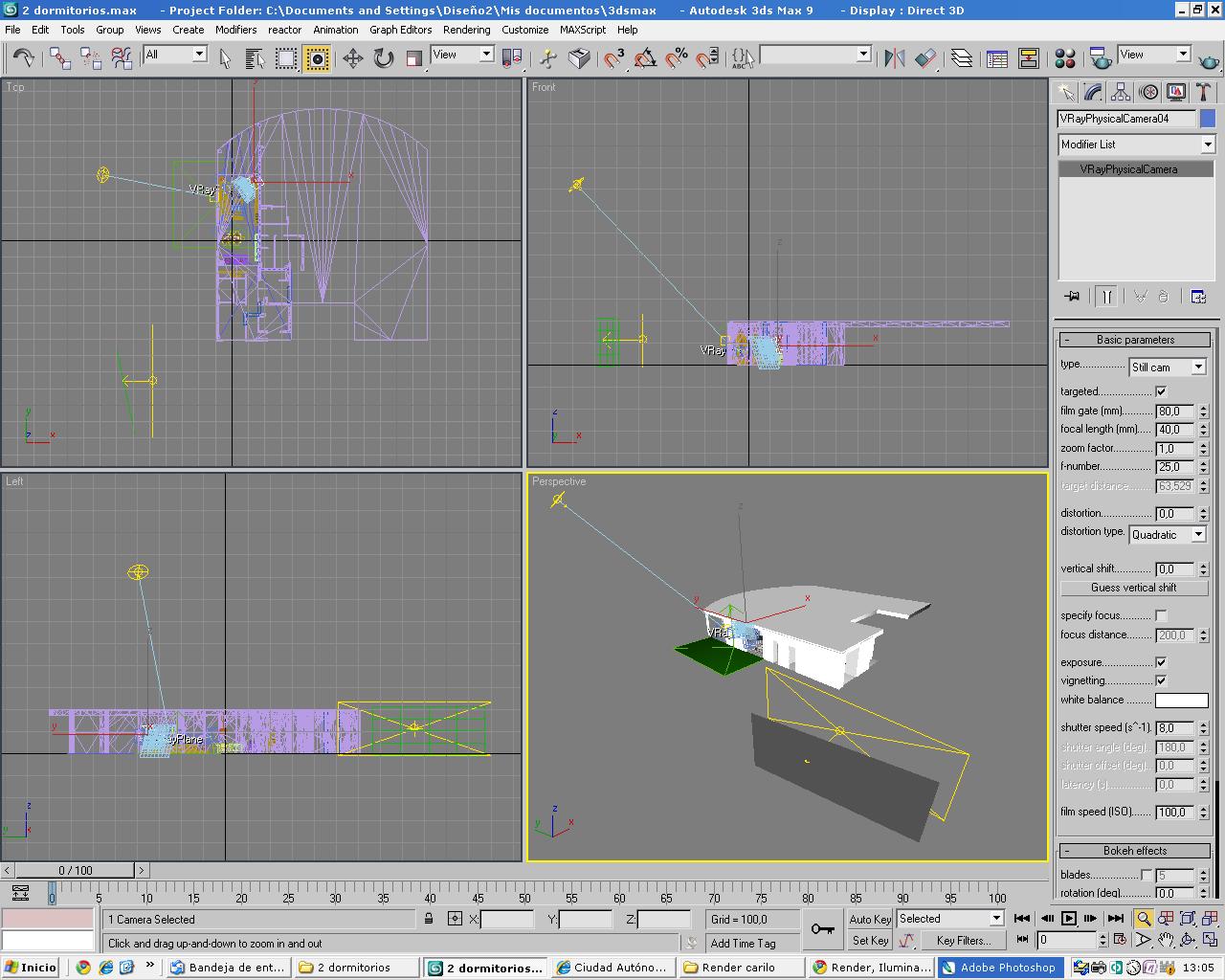Collapse the Bokeh effects rollout
Viewport: 1225px width, 980px height.
(1135, 851)
